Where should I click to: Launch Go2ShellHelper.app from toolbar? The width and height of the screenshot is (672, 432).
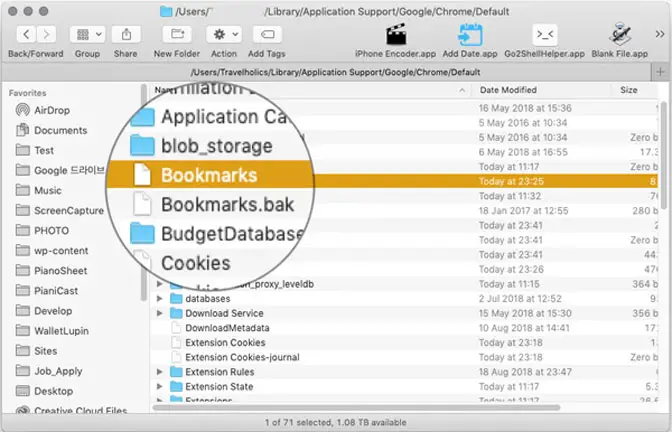pyautogui.click(x=545, y=34)
